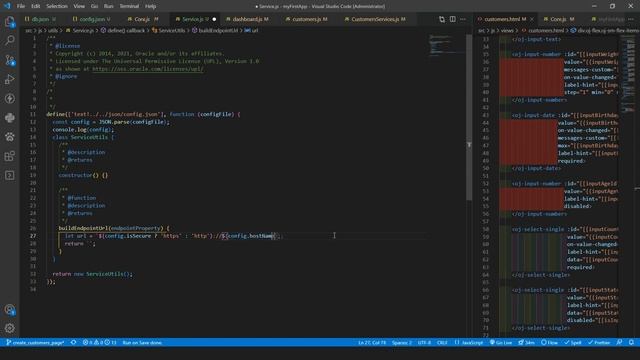Click the minimap of the Service.js editor
The height and width of the screenshot is (360, 640).
point(447,45)
